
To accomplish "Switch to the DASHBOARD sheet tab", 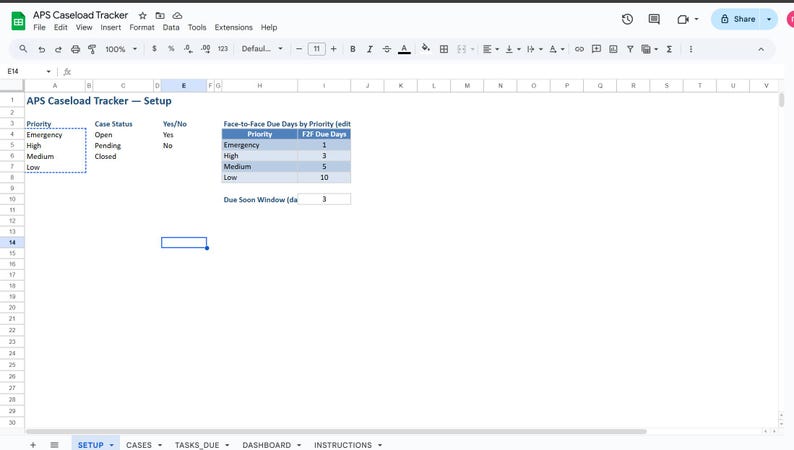I will (266, 444).
